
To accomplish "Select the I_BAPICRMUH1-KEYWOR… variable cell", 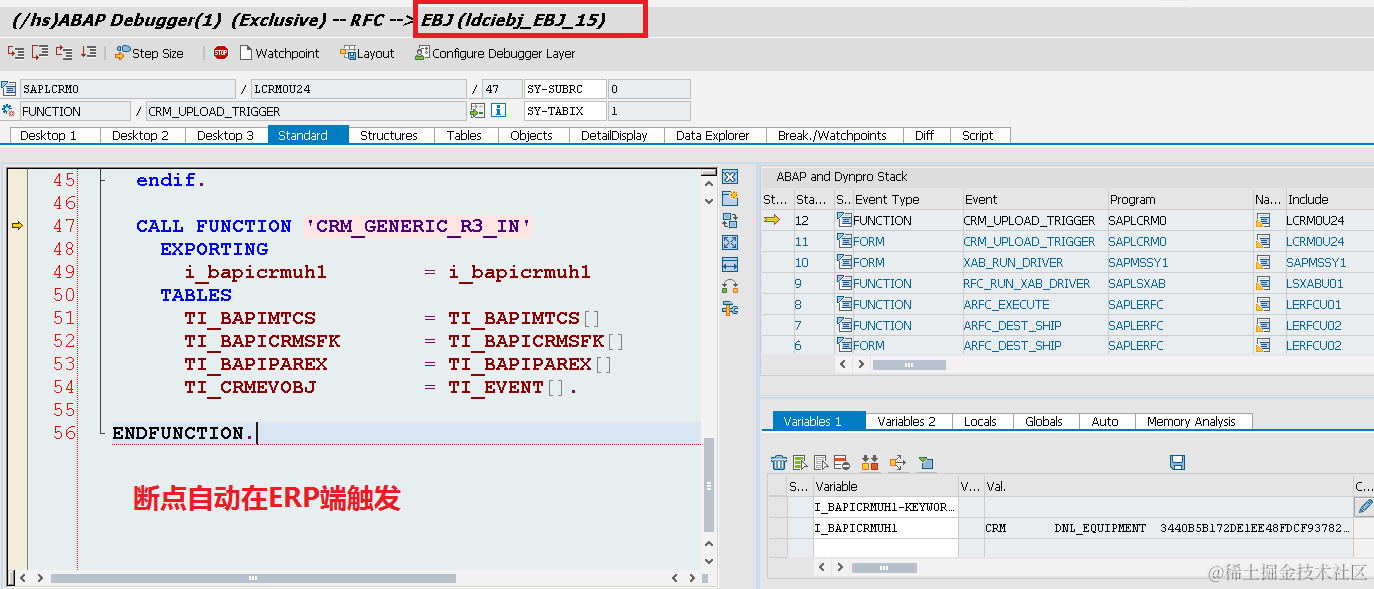I will pos(885,507).
